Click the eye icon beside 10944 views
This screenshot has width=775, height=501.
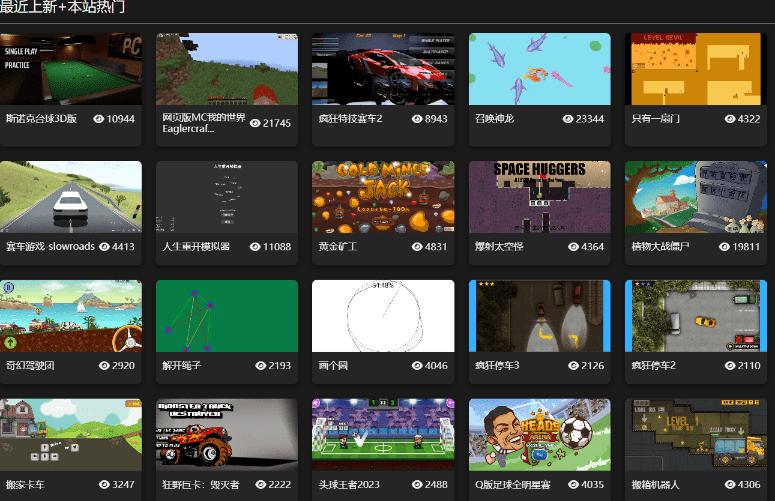[99, 118]
